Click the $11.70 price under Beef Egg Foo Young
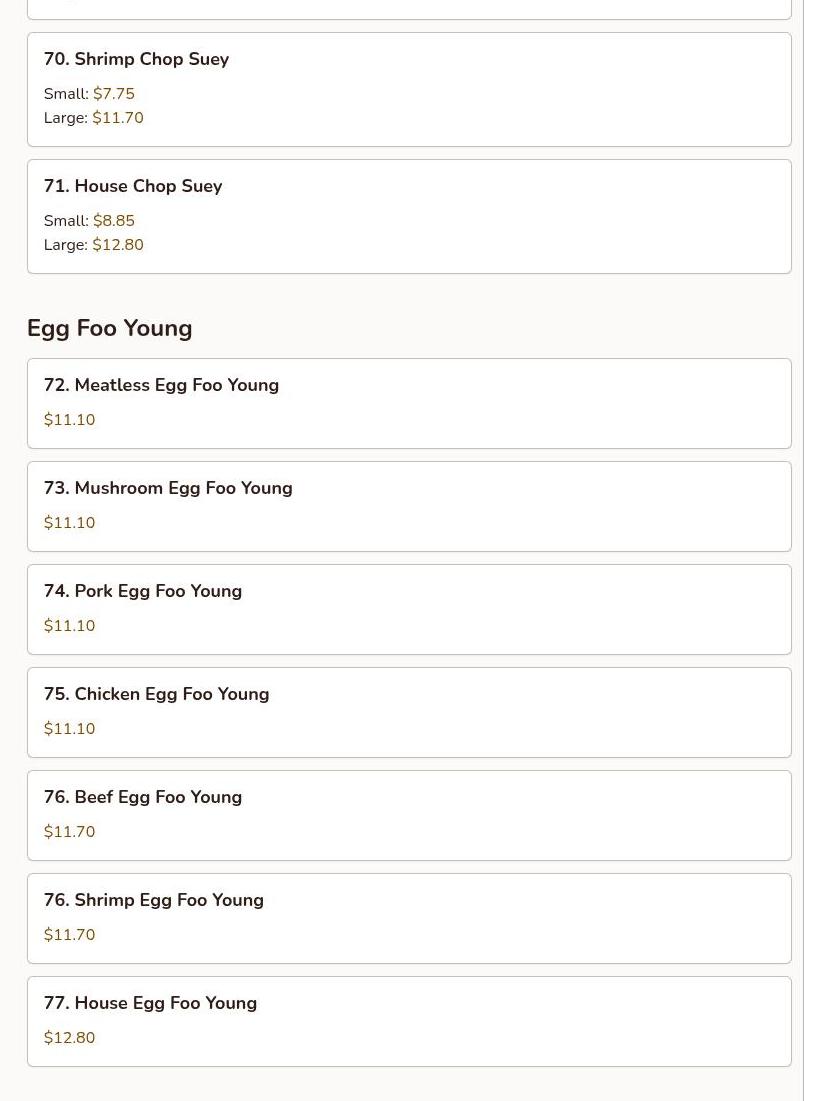The height and width of the screenshot is (1101, 824). (69, 832)
